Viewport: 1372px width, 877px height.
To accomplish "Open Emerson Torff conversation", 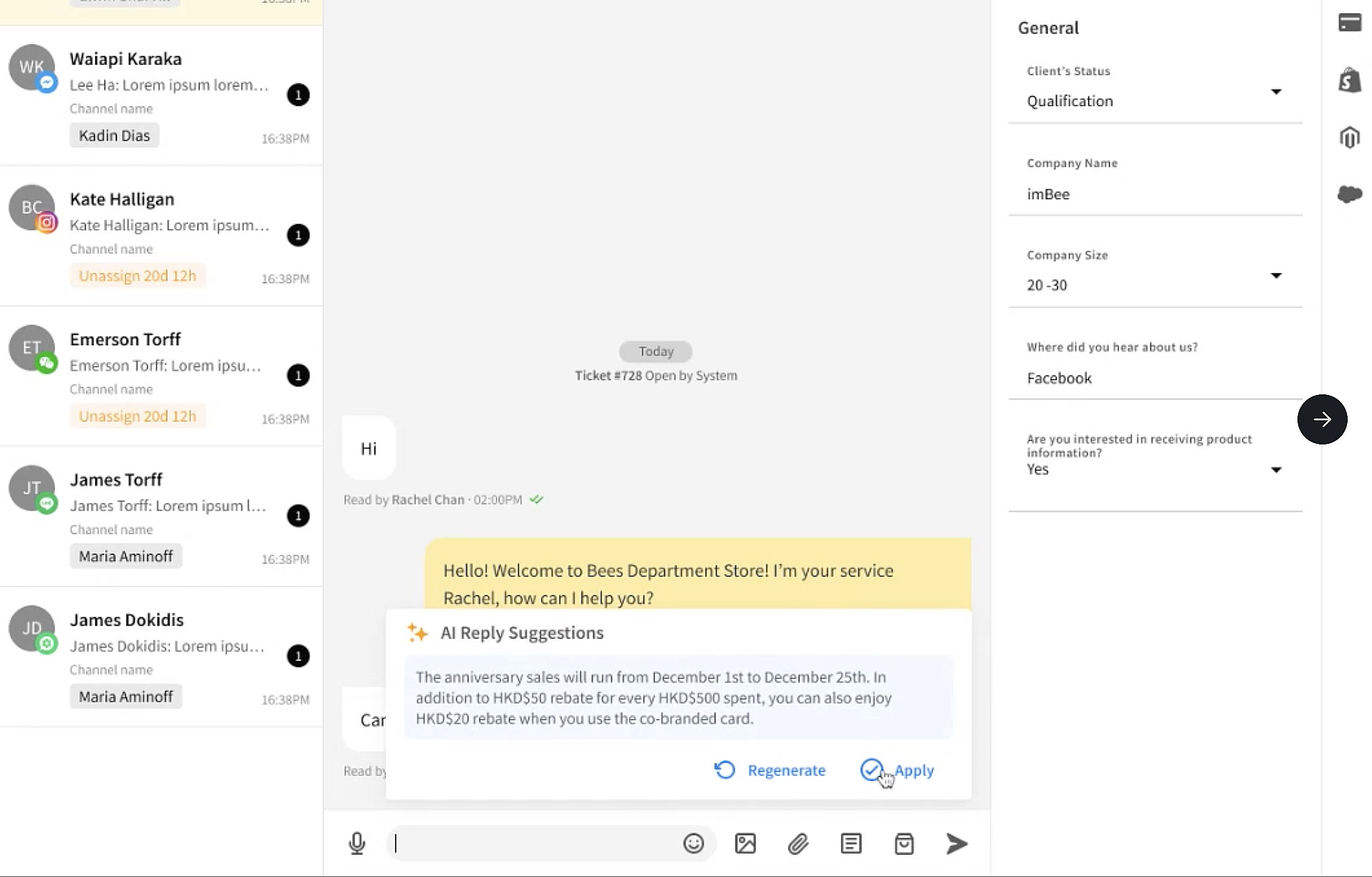I will coord(161,376).
